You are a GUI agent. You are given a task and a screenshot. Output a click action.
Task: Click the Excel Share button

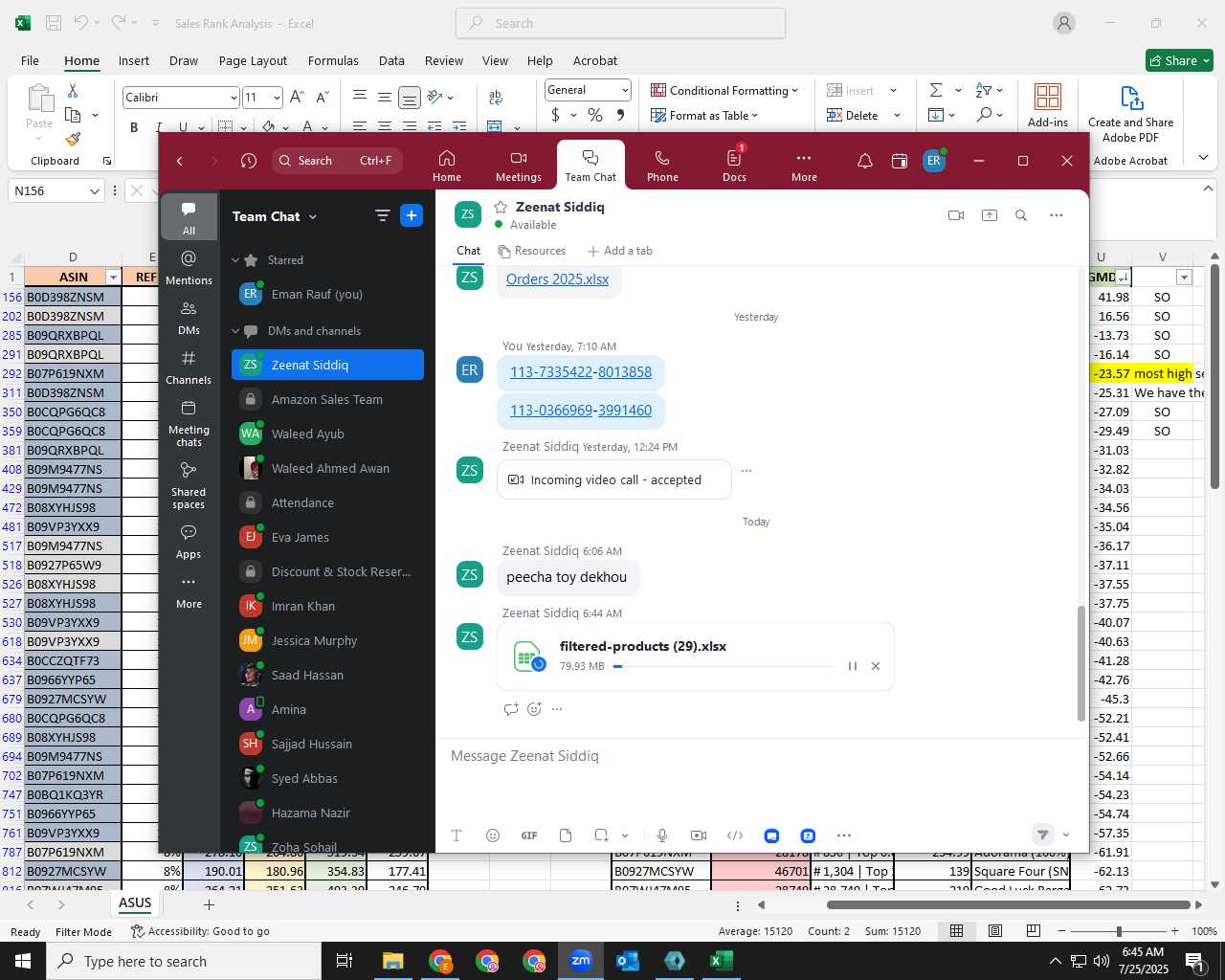tap(1179, 60)
